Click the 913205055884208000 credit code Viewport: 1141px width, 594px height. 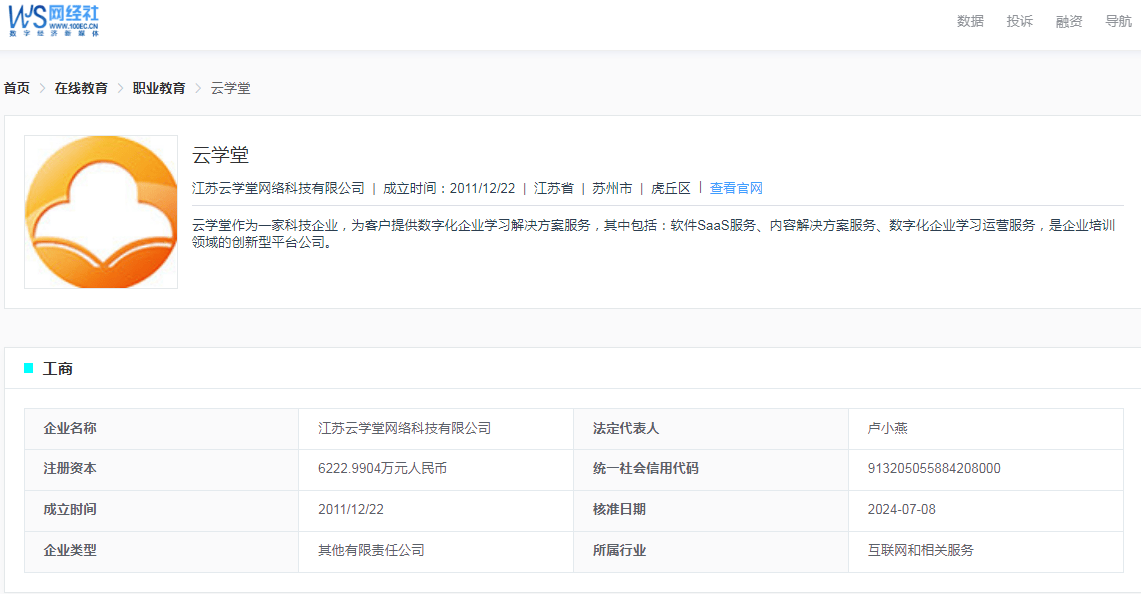point(934,469)
